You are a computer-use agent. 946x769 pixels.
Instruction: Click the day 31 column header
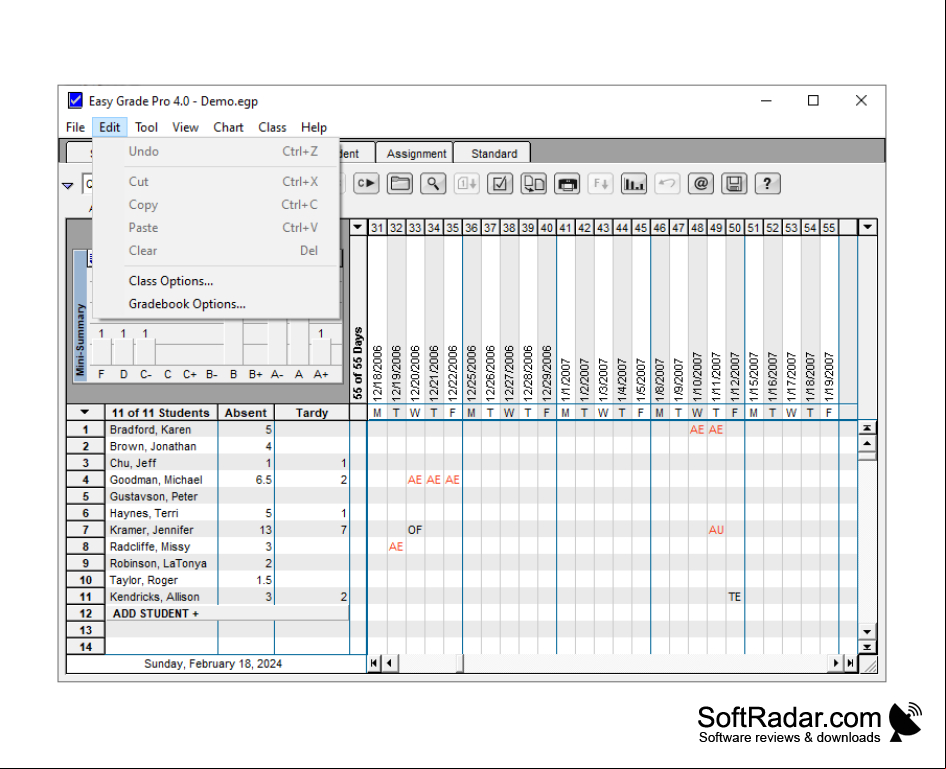377,227
